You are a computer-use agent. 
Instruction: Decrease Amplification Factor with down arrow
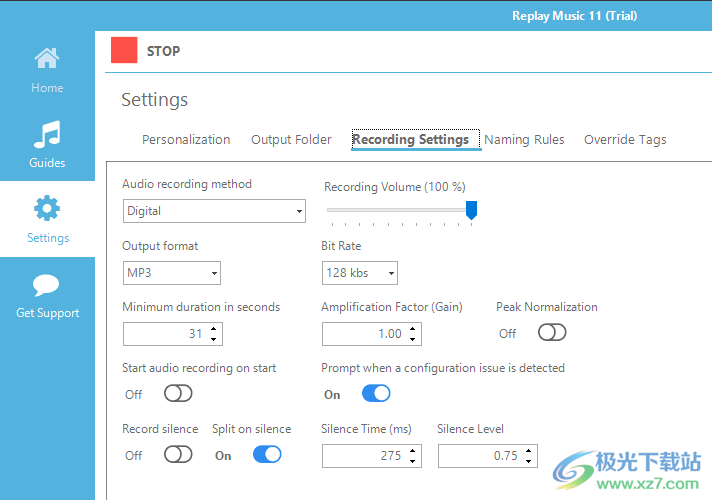coord(412,339)
